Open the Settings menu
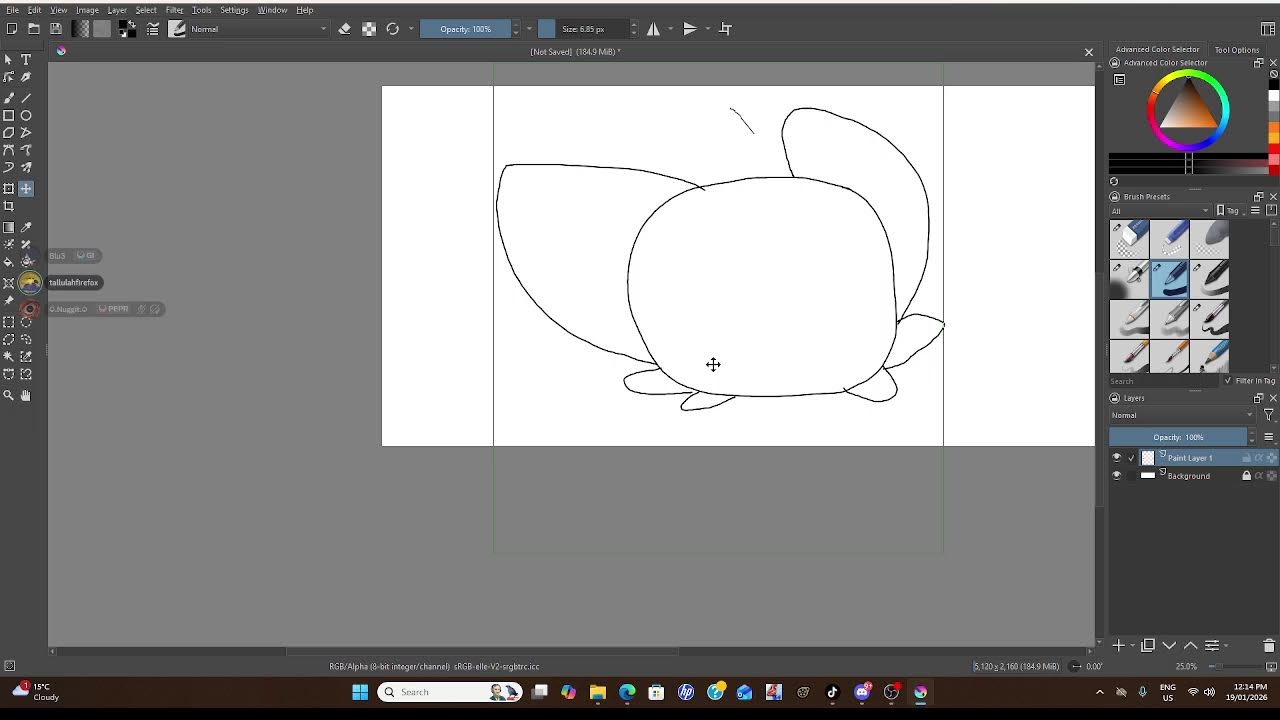1280x720 pixels. pyautogui.click(x=234, y=10)
